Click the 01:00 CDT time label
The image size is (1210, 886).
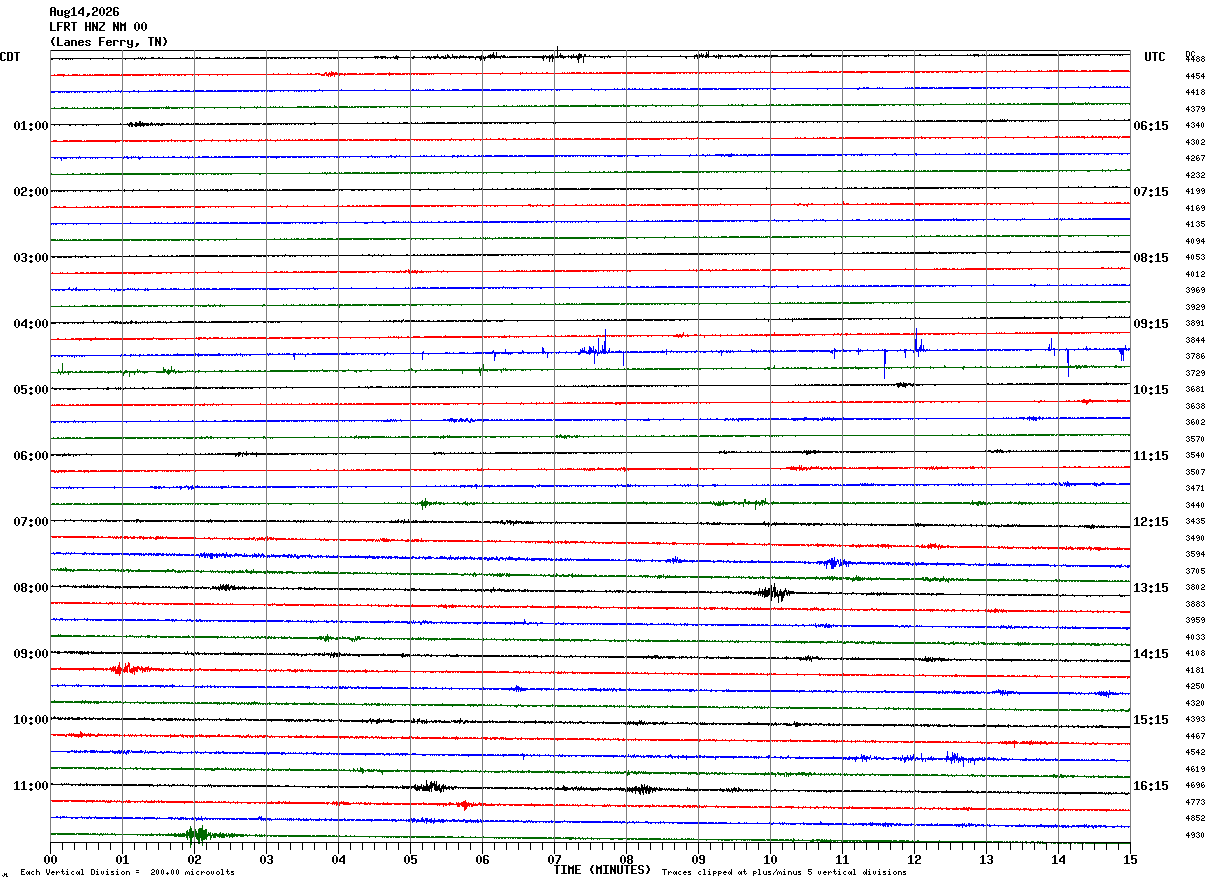(x=31, y=126)
